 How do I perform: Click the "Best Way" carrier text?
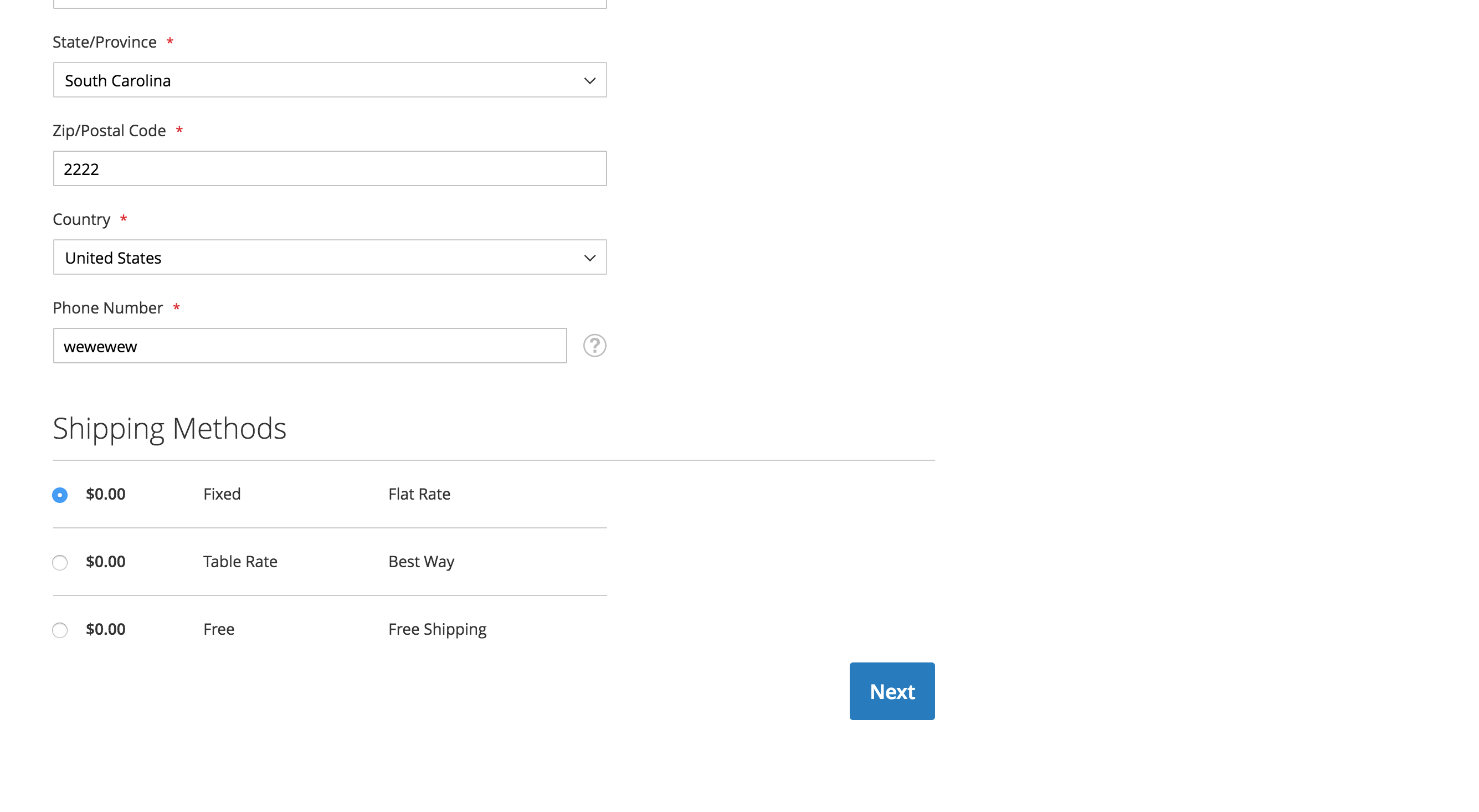421,562
